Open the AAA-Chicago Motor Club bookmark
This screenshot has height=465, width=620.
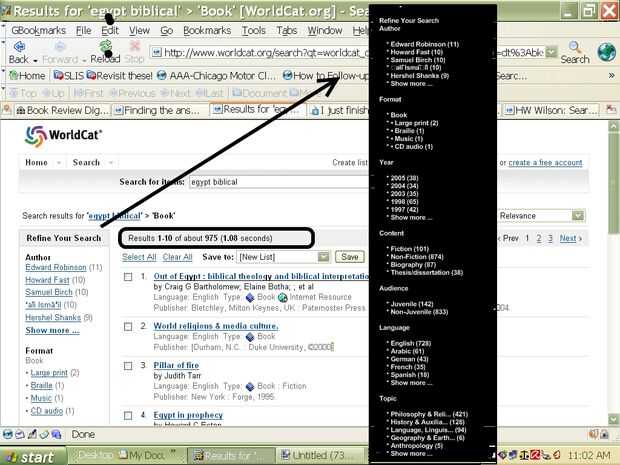216,76
